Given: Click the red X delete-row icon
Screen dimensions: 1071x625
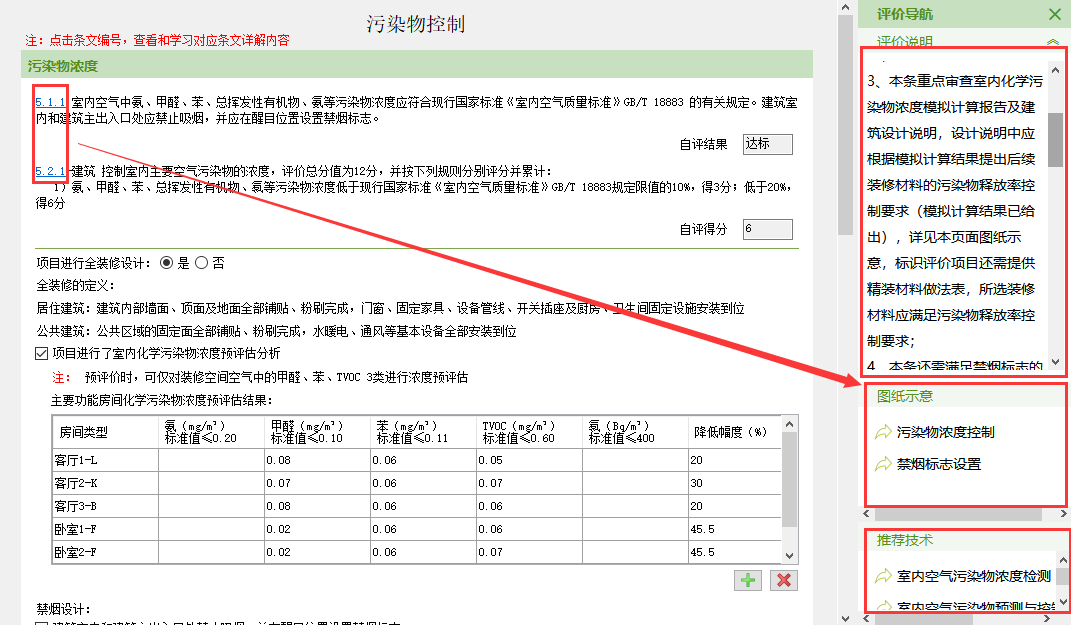Looking at the screenshot, I should tap(783, 580).
